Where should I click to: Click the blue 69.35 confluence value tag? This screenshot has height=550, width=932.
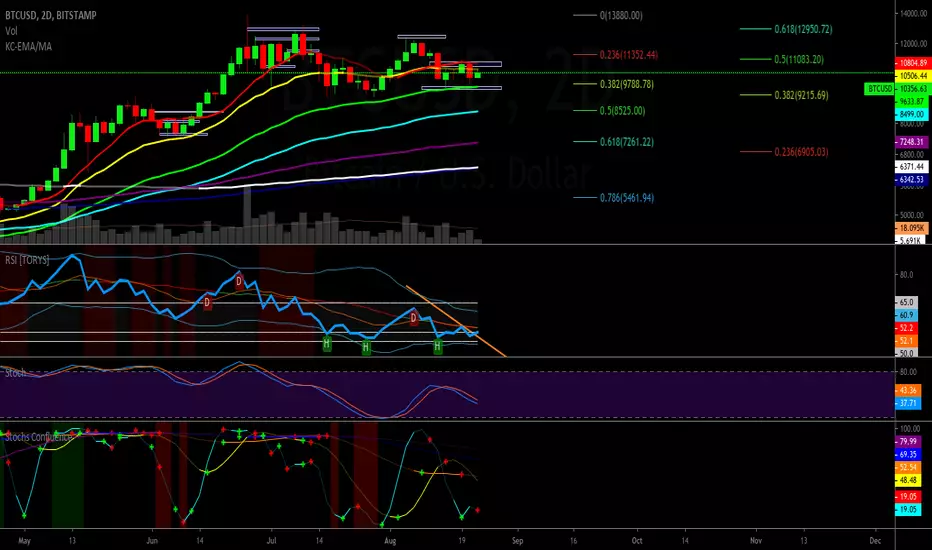pos(908,454)
